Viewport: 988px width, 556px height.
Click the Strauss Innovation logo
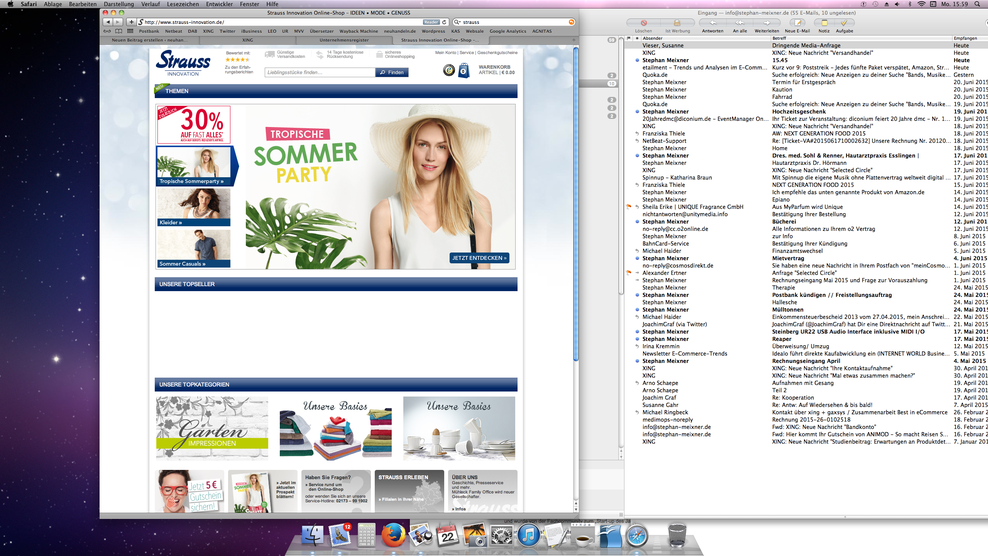183,63
